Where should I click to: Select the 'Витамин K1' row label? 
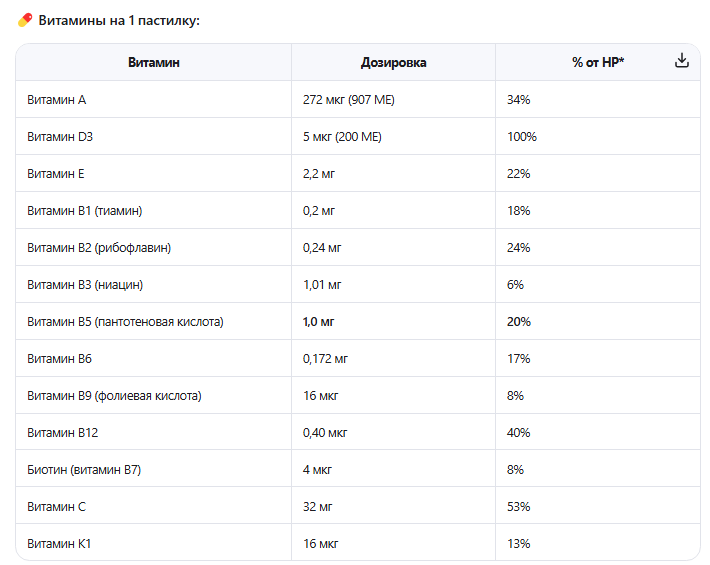(60, 544)
